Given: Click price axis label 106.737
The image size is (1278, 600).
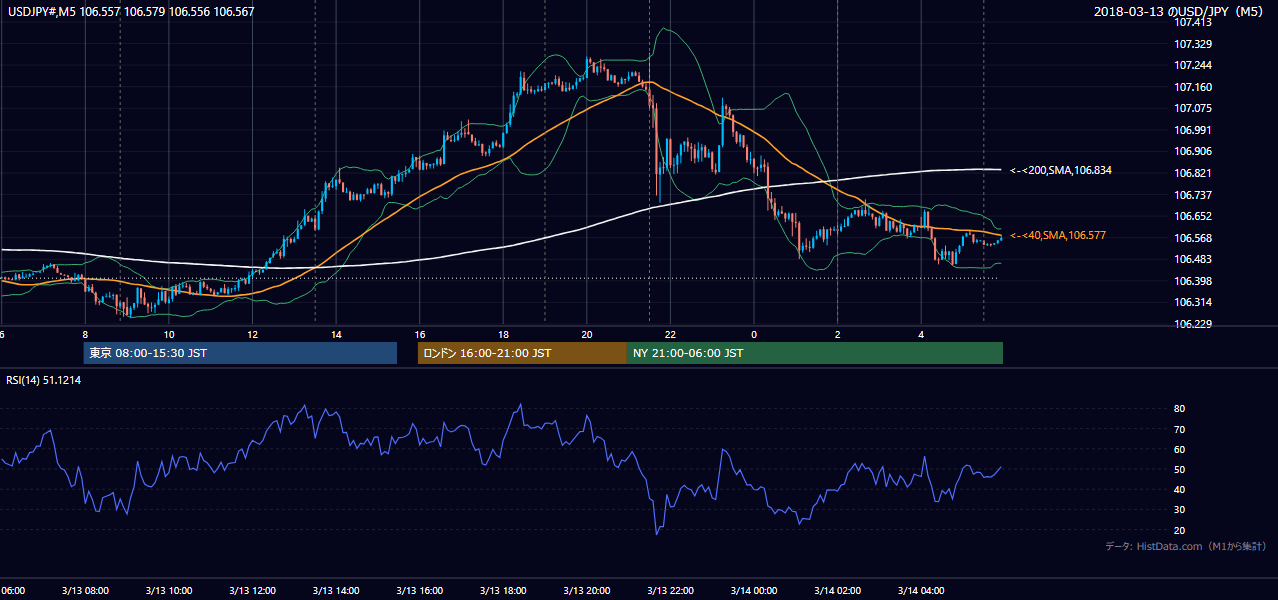Looking at the screenshot, I should click(x=1192, y=195).
